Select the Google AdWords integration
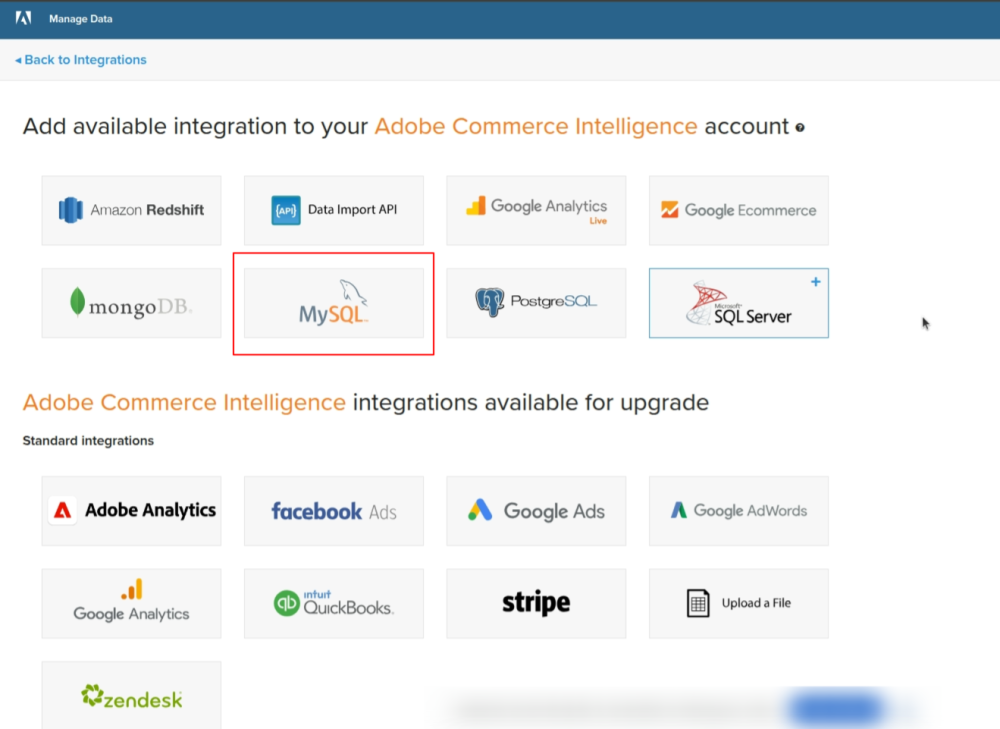Screen dimensions: 1000x729 (738, 511)
